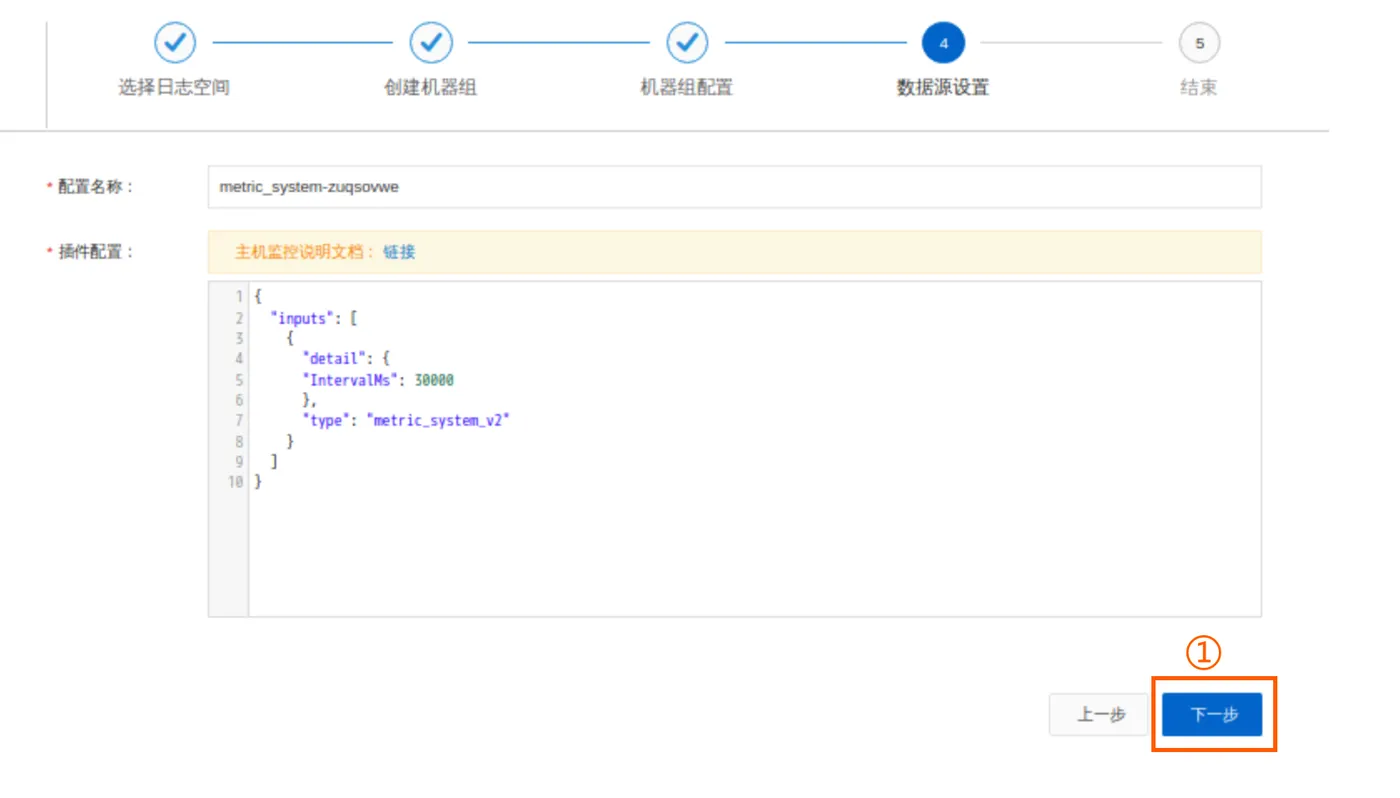Click the 插件配置 field label

pos(95,252)
